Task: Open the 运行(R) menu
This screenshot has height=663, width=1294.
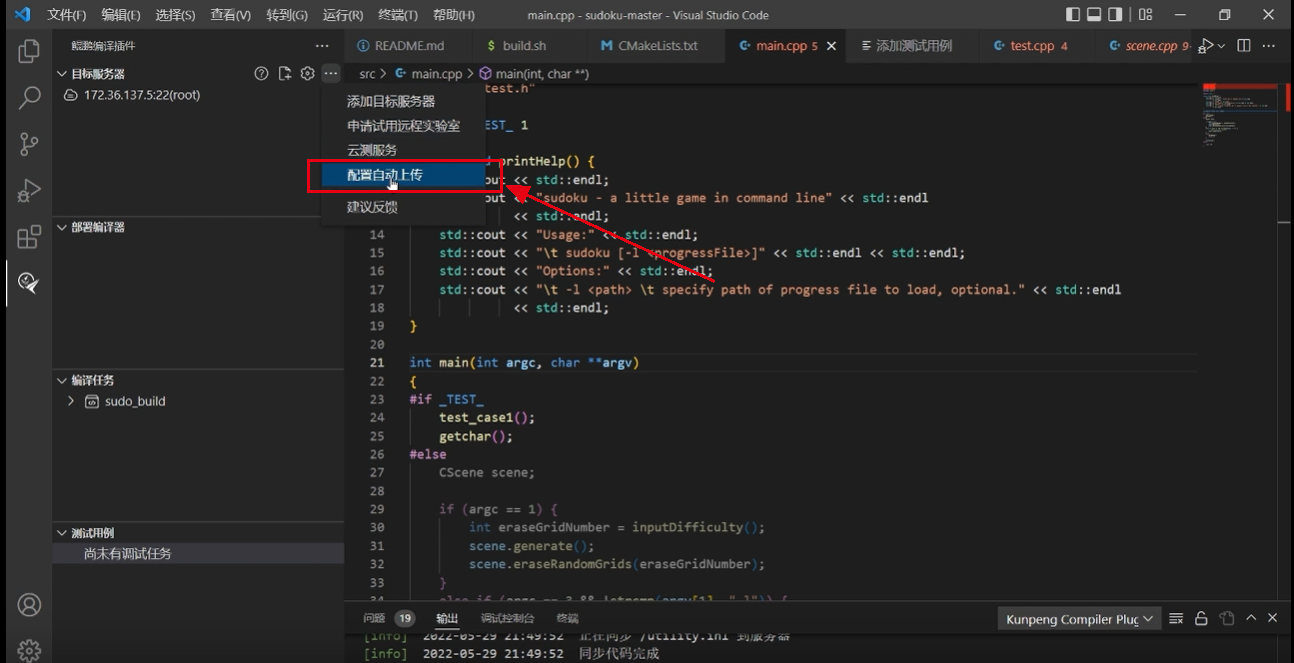Action: point(343,15)
